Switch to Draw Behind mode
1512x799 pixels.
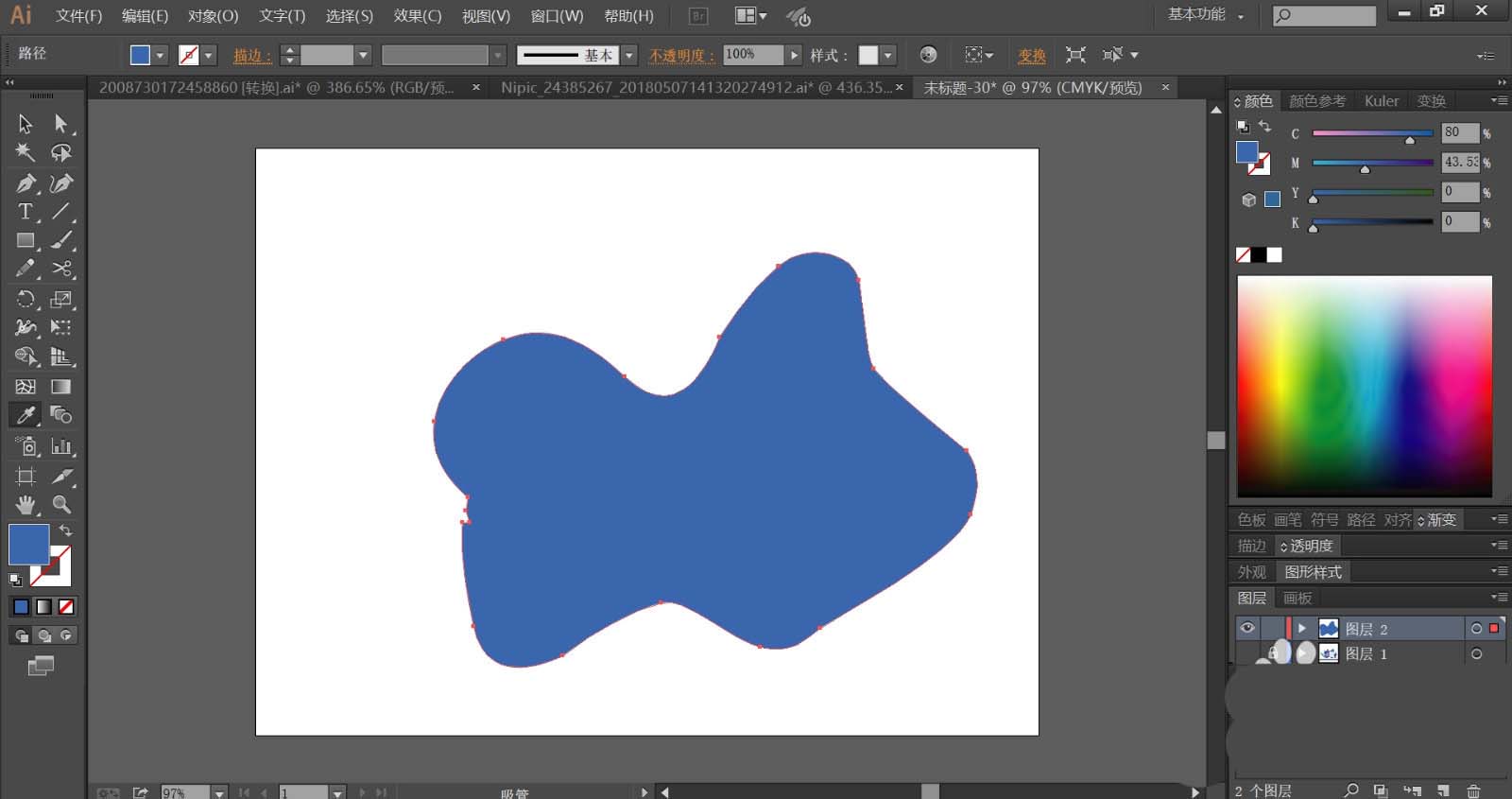pyautogui.click(x=43, y=635)
